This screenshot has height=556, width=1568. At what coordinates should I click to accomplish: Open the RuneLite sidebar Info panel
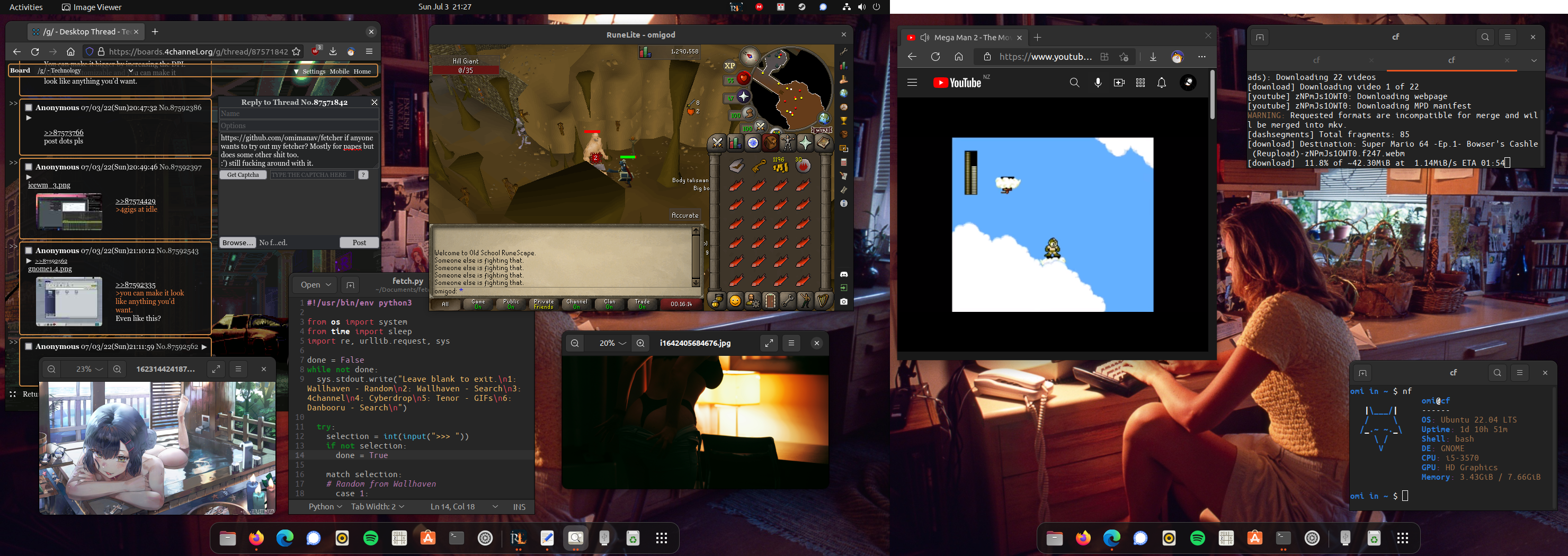click(844, 204)
